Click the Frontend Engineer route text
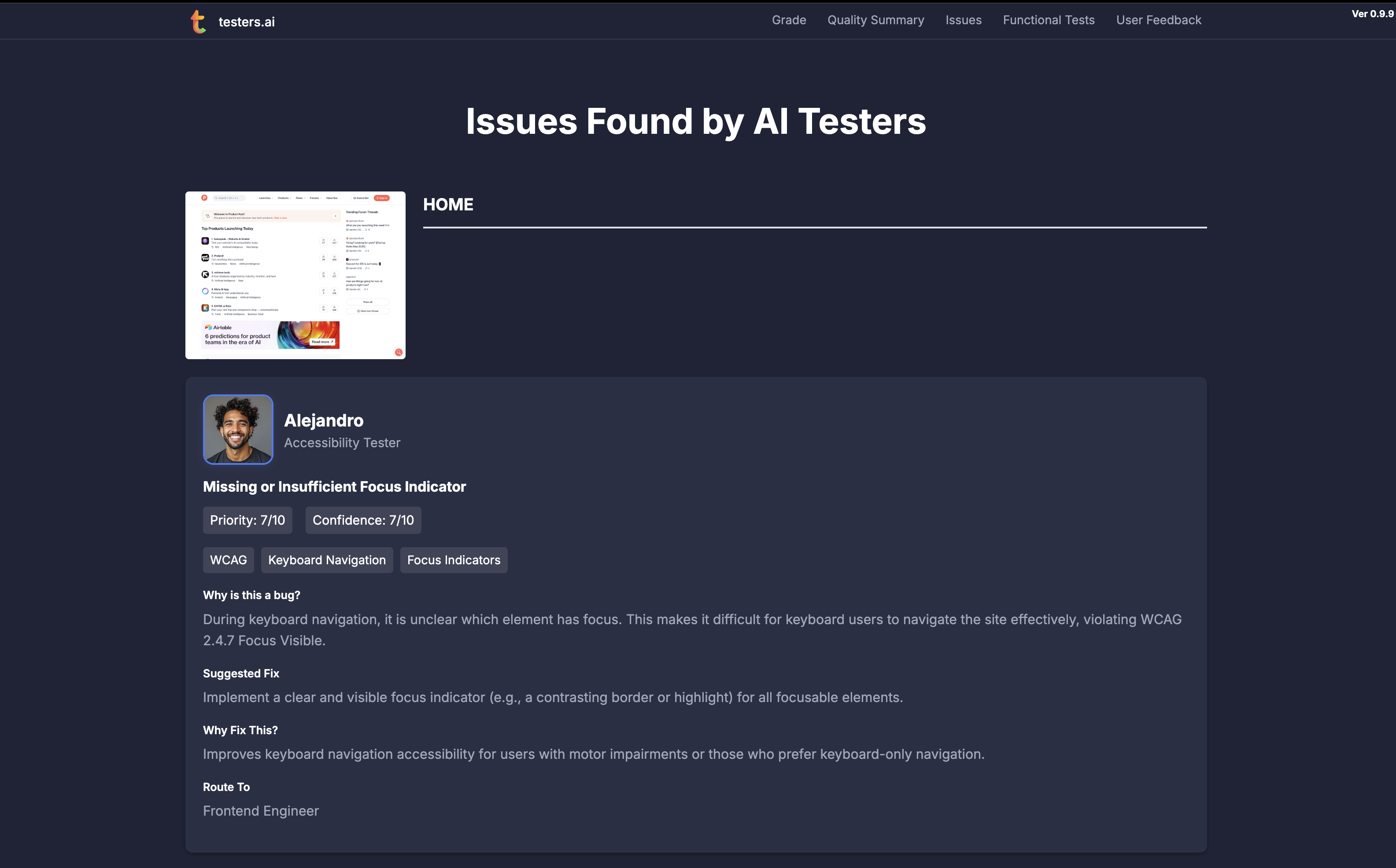 (x=261, y=811)
